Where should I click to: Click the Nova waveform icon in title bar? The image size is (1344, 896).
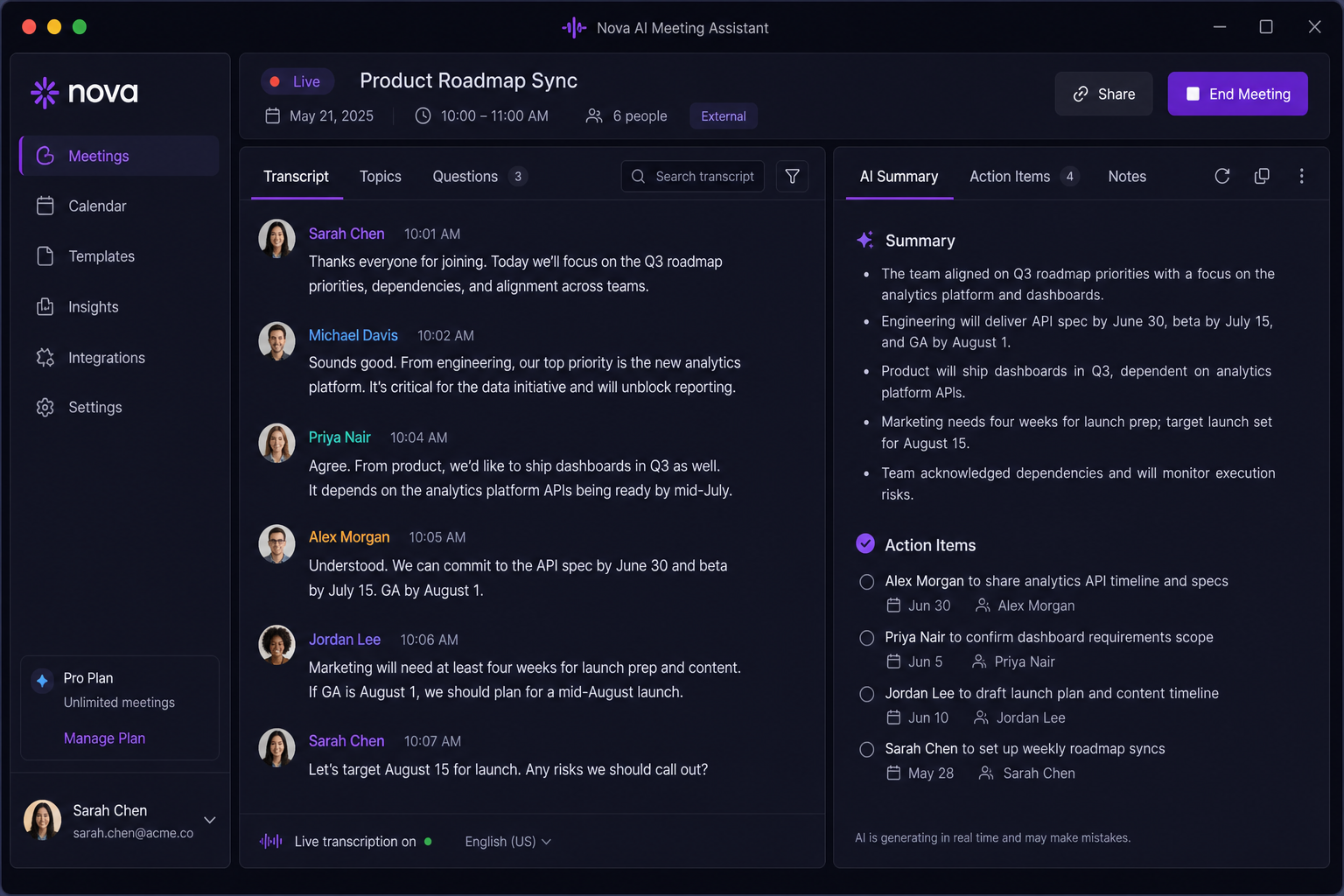[x=574, y=28]
